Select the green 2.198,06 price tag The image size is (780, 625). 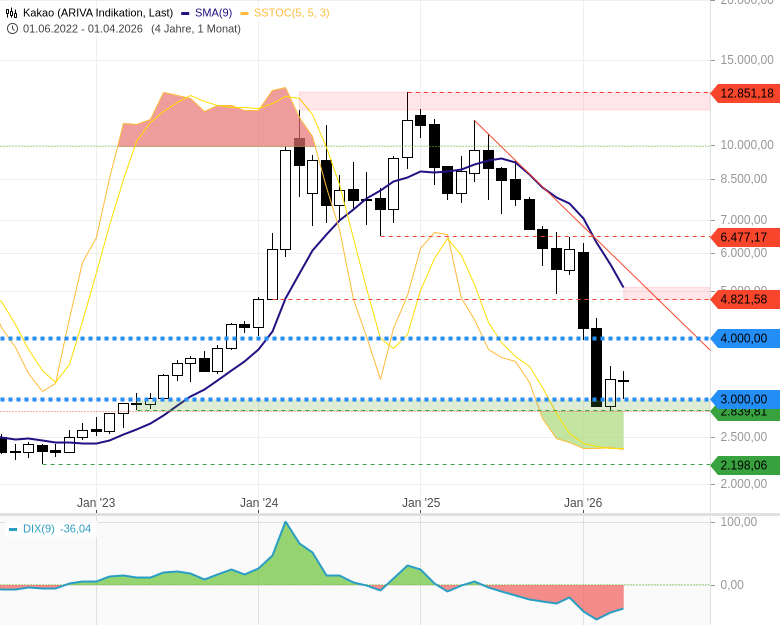pos(745,465)
